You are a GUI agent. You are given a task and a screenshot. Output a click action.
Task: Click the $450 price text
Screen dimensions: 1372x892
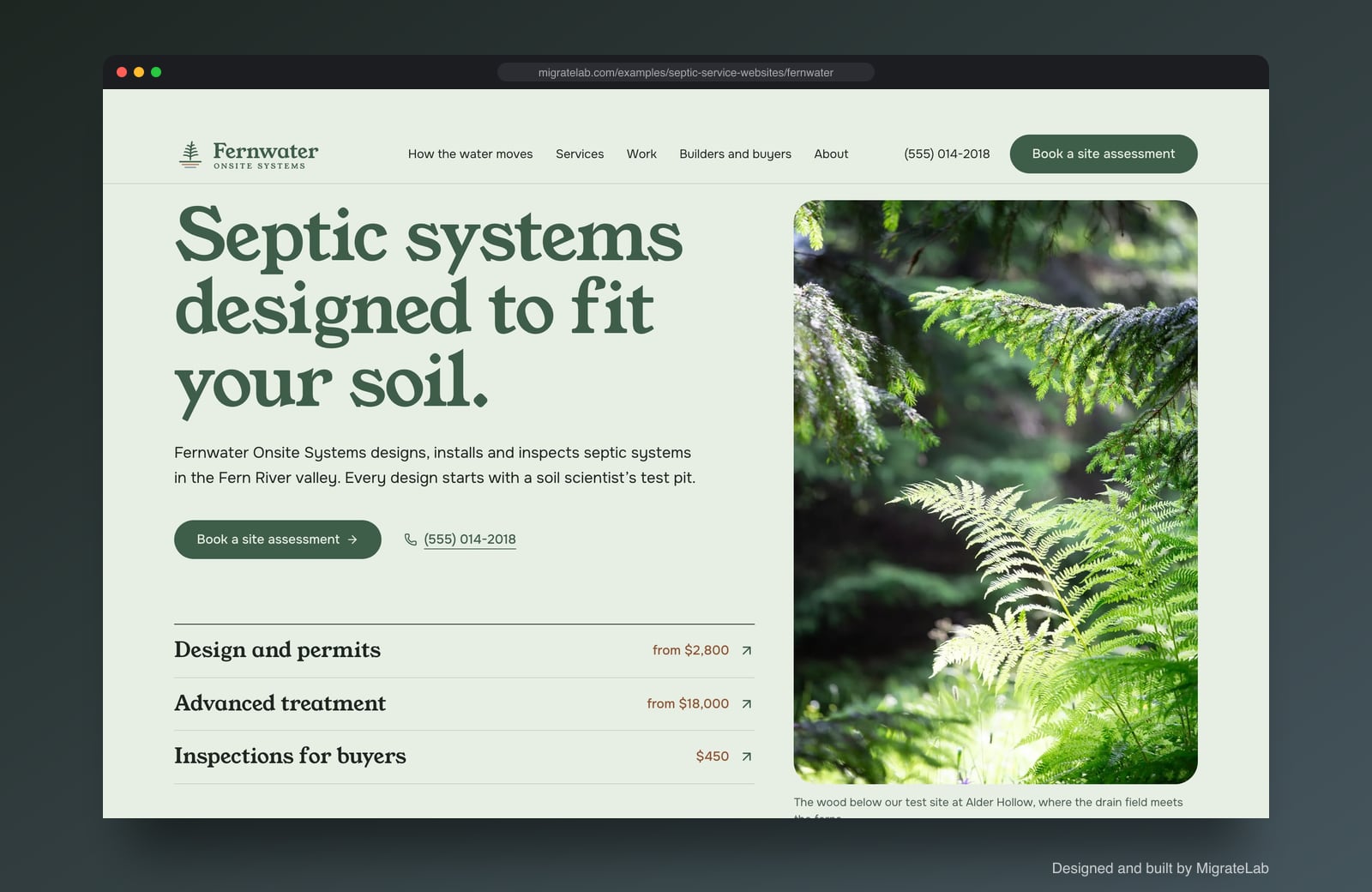(x=713, y=756)
